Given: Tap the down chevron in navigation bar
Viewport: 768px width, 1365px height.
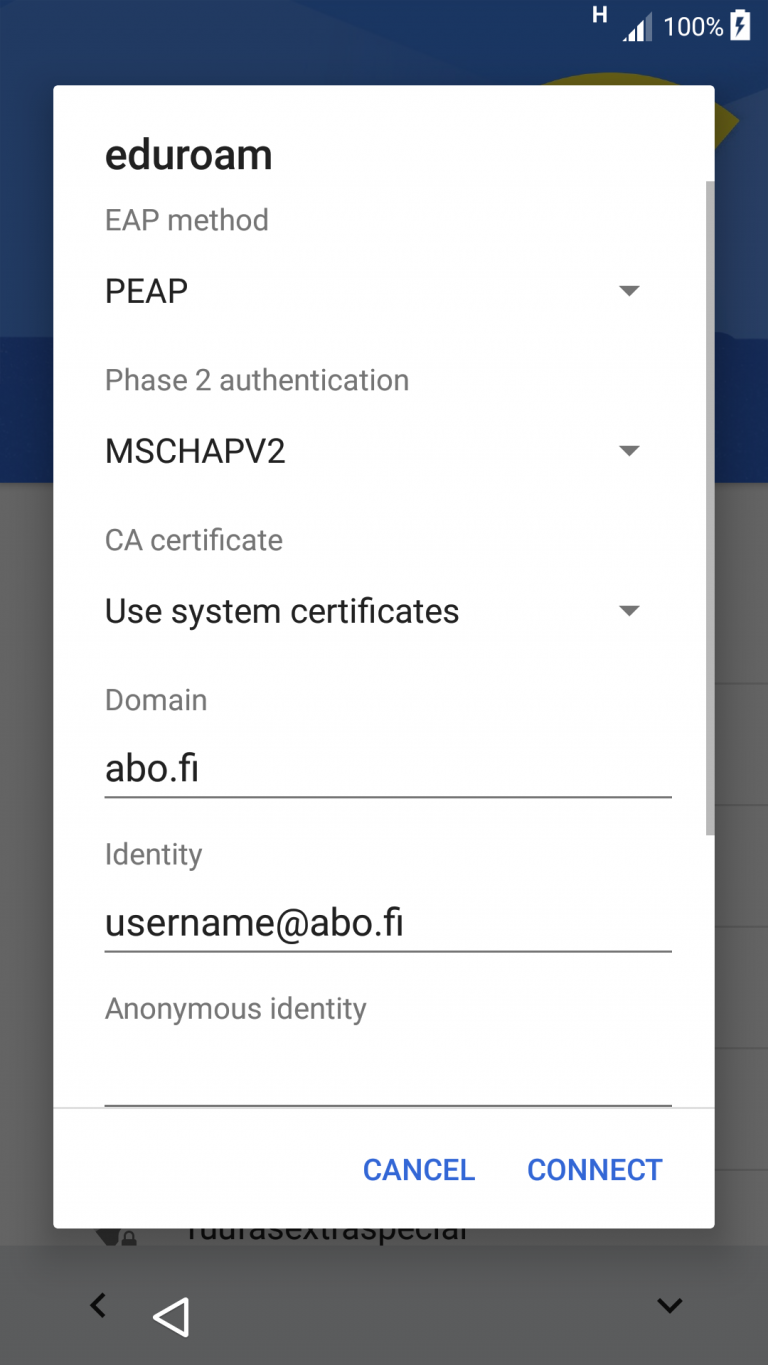Looking at the screenshot, I should 669,1305.
